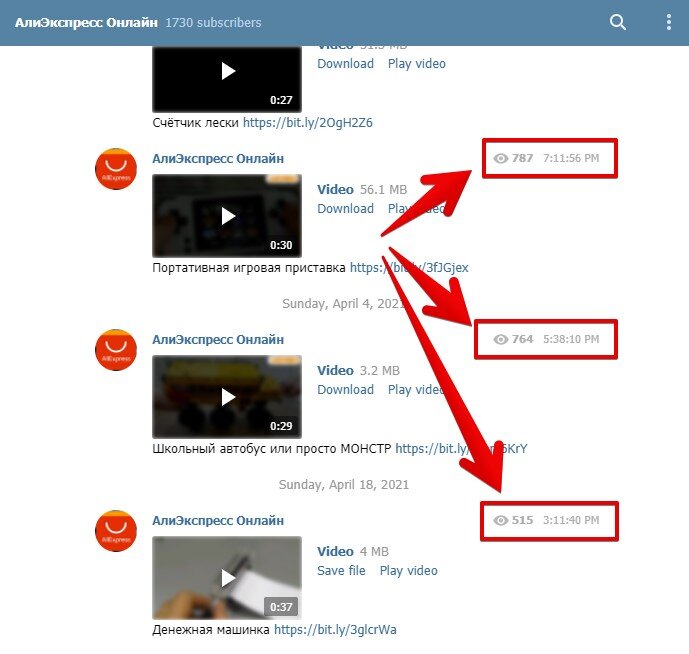Image resolution: width=689 pixels, height=654 pixels.
Task: Click sender name above the 3.2 MB video
Action: coord(218,339)
